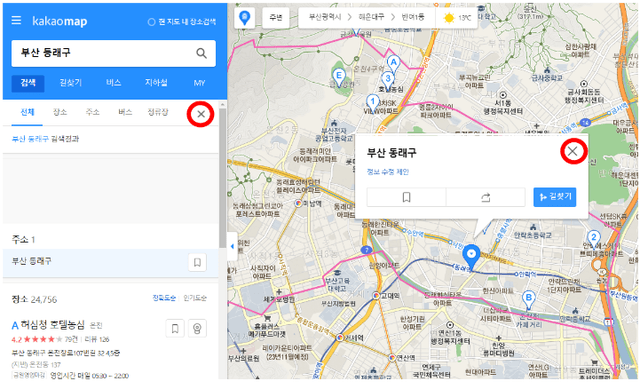Click the 고대역 subway station icon
This screenshot has height=383, width=640.
pyautogui.click(x=376, y=296)
